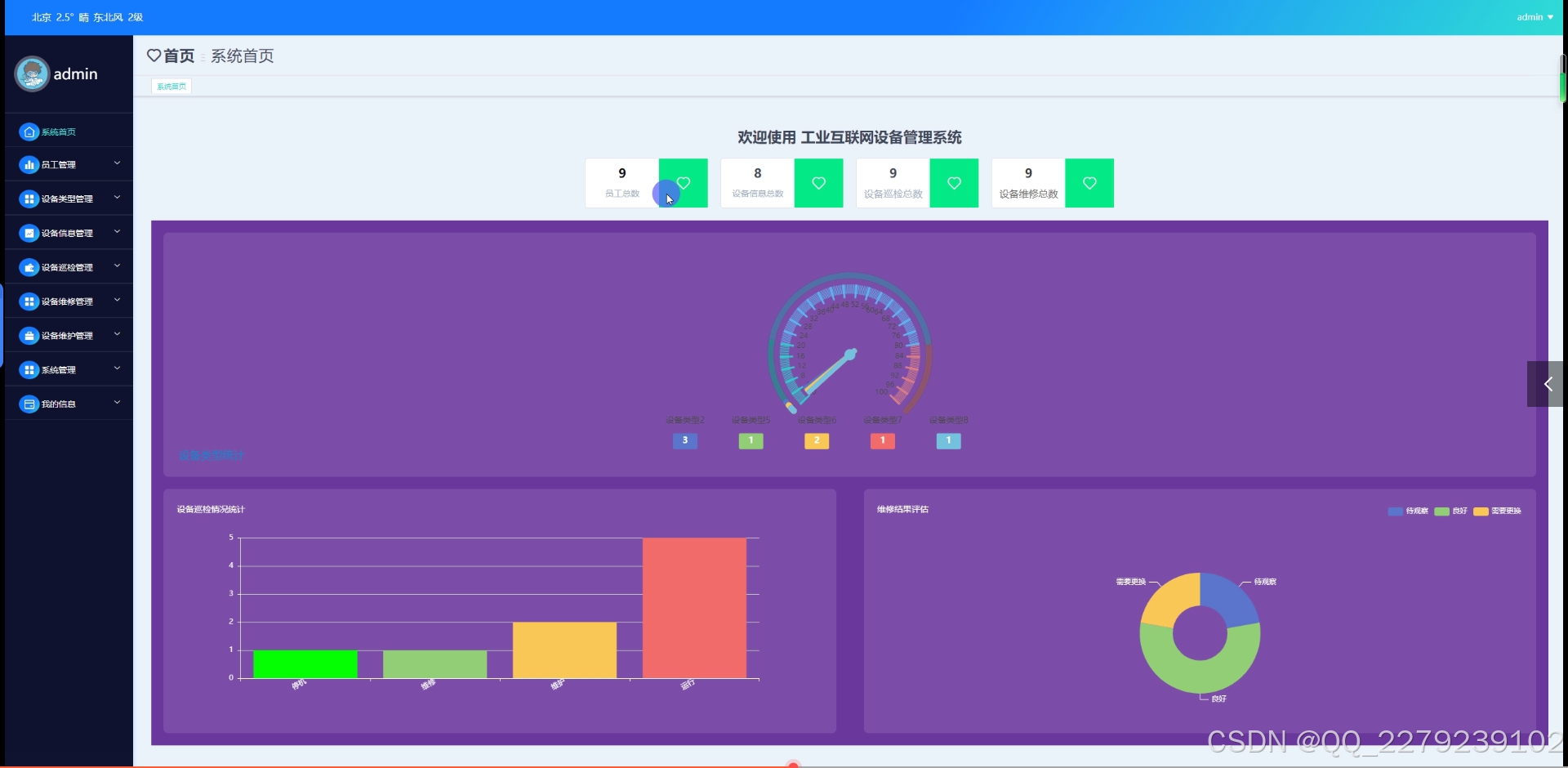
Task: Toggle the 设备类型2 blue legend badge
Action: click(685, 440)
